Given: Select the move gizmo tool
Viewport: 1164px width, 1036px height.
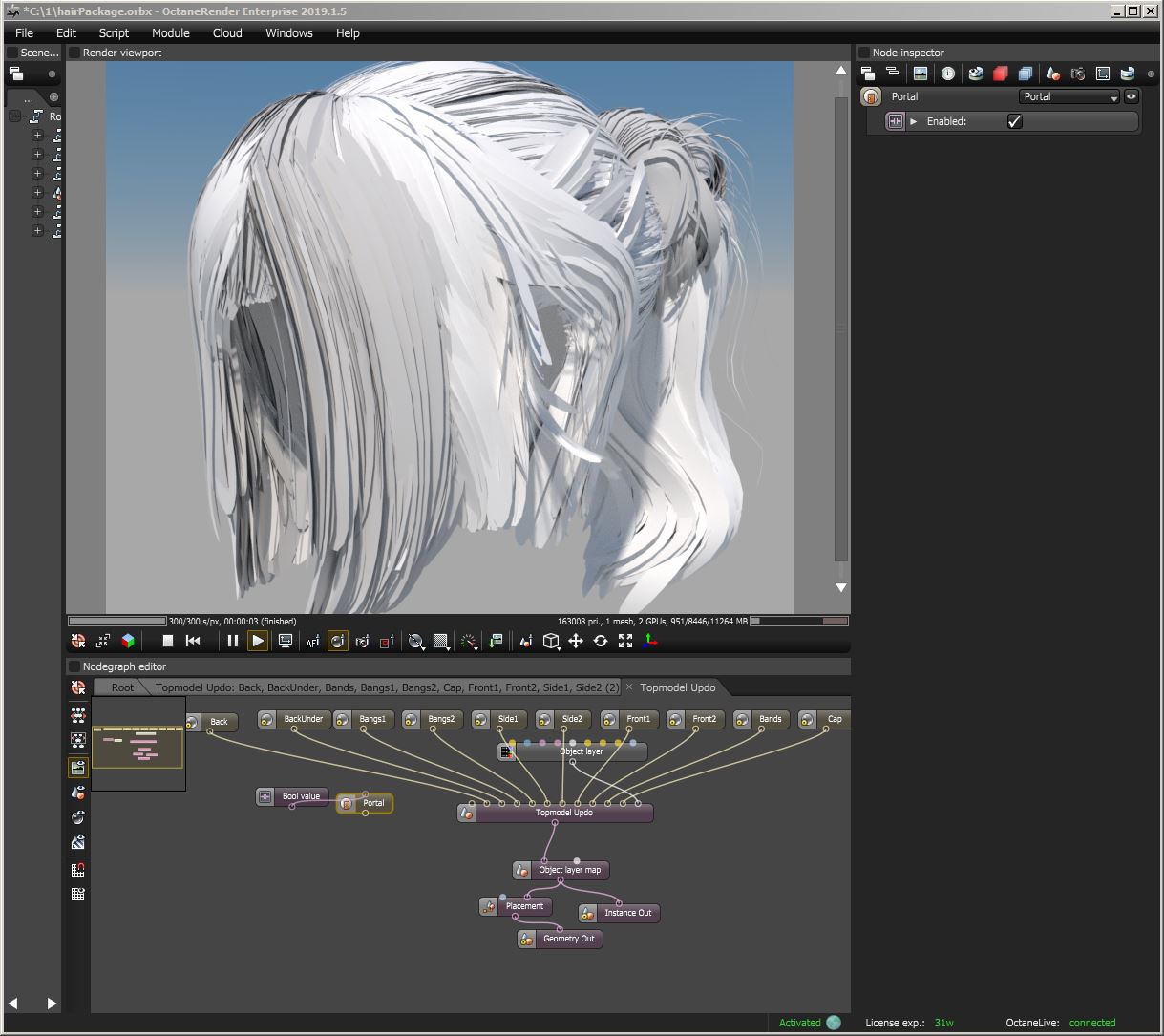Looking at the screenshot, I should pyautogui.click(x=576, y=642).
